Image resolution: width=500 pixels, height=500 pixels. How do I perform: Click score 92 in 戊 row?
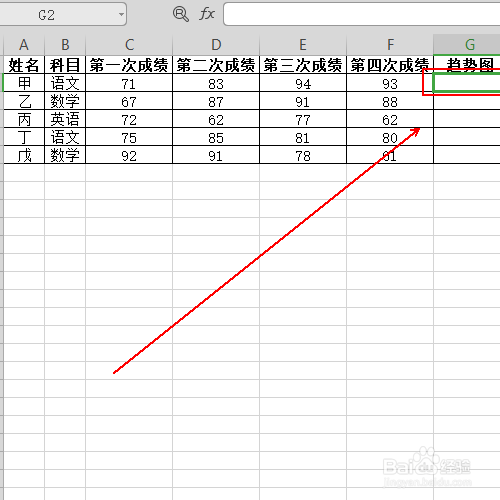[x=129, y=155]
